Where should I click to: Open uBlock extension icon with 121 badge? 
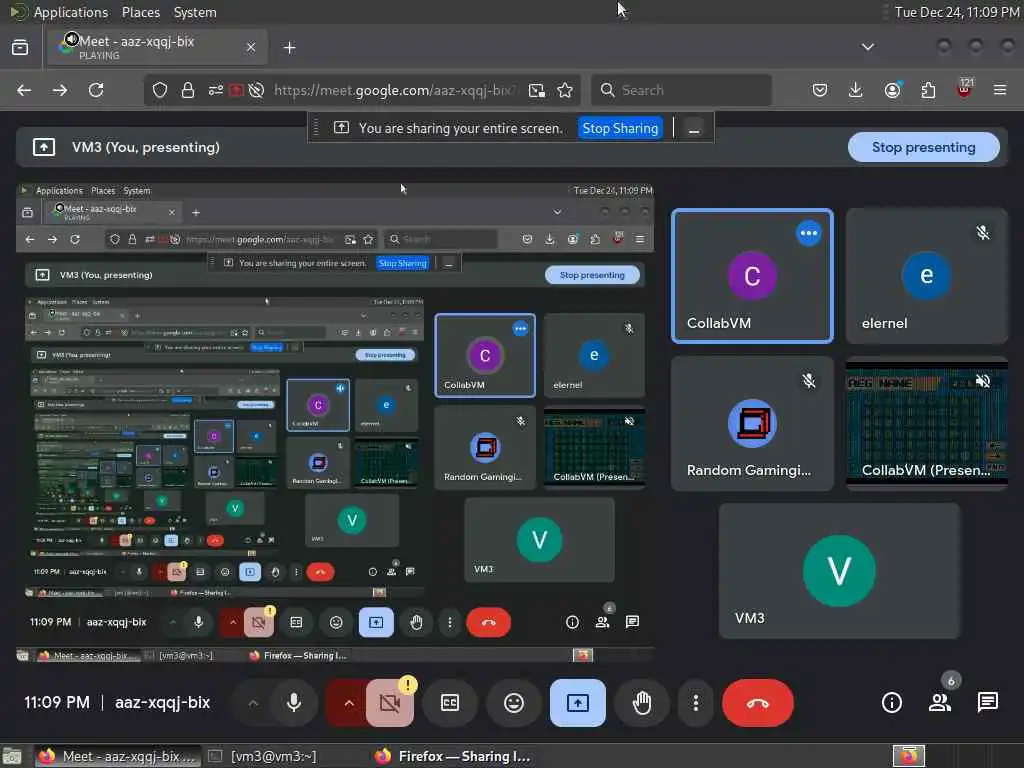point(965,89)
